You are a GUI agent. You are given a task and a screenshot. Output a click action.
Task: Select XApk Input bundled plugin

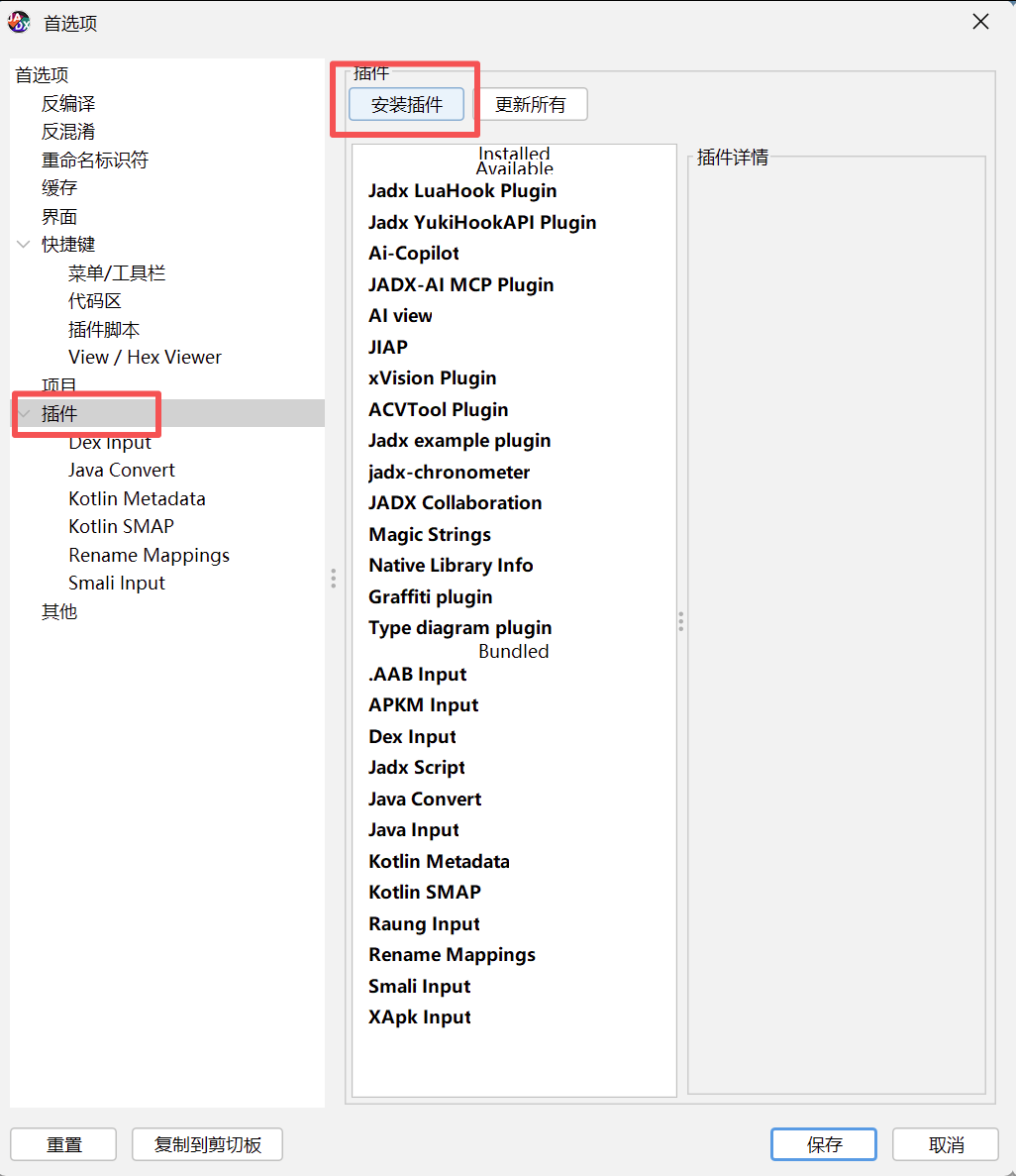point(419,1017)
